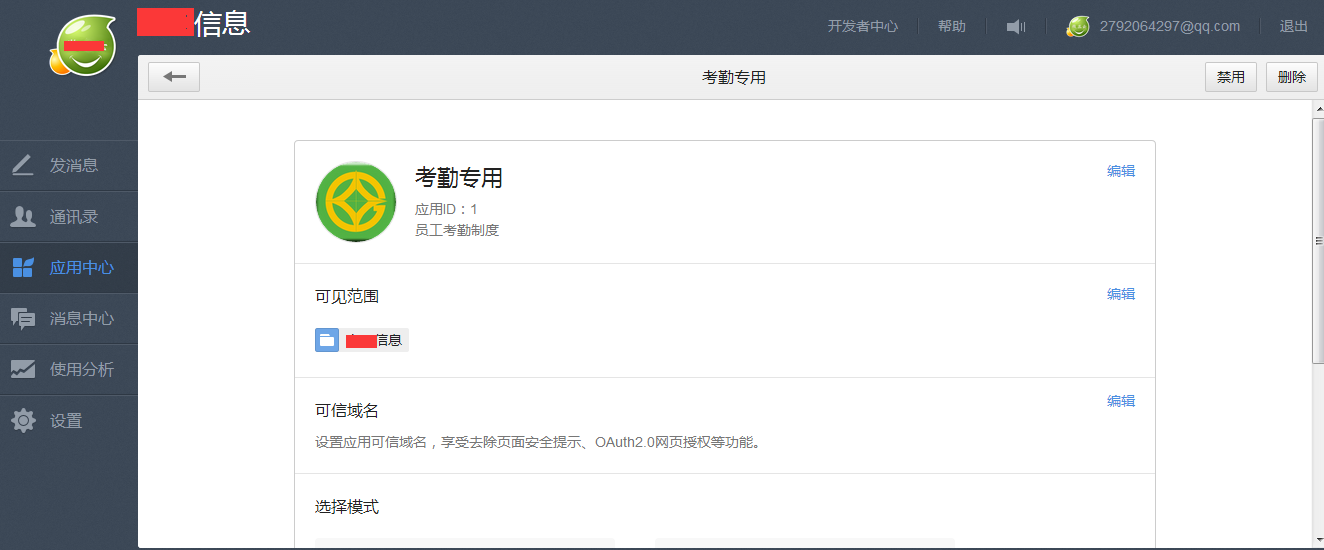The height and width of the screenshot is (550, 1324).
Task: Open the 开发者中心 link
Action: coord(863,27)
